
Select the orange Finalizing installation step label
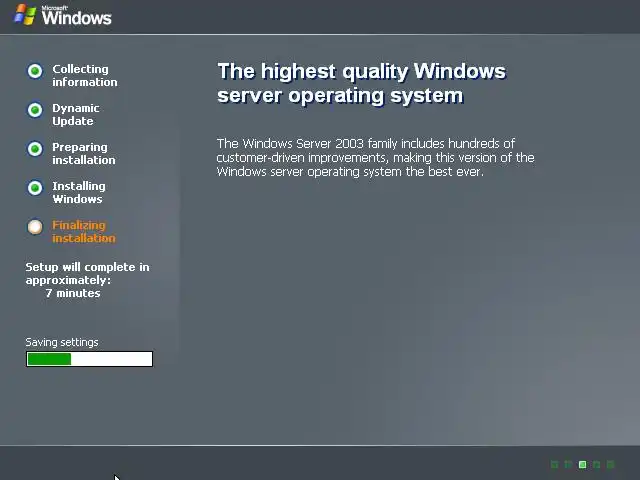(x=84, y=231)
